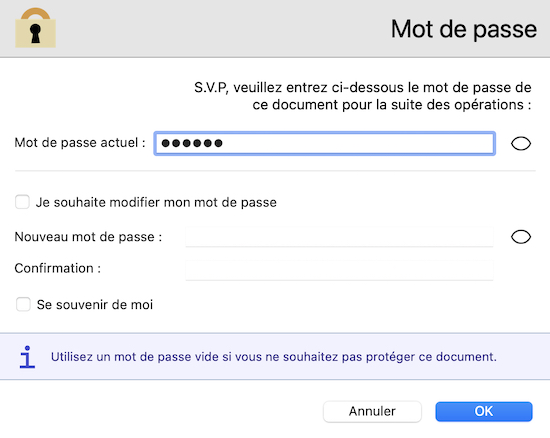The width and height of the screenshot is (550, 438).
Task: Reveal the current password with eye icon
Action: tap(521, 143)
